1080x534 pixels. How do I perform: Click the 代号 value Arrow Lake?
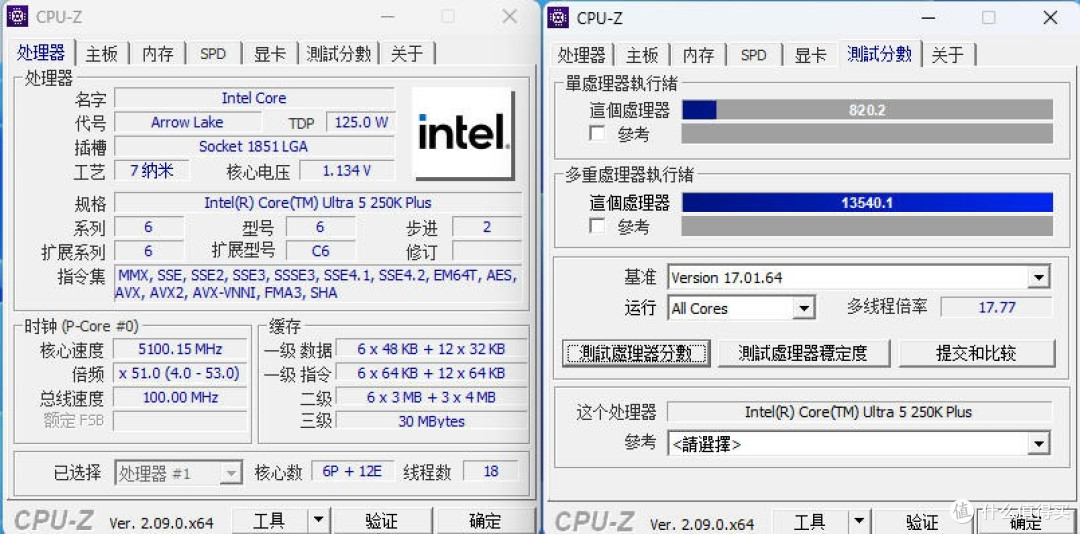point(187,123)
